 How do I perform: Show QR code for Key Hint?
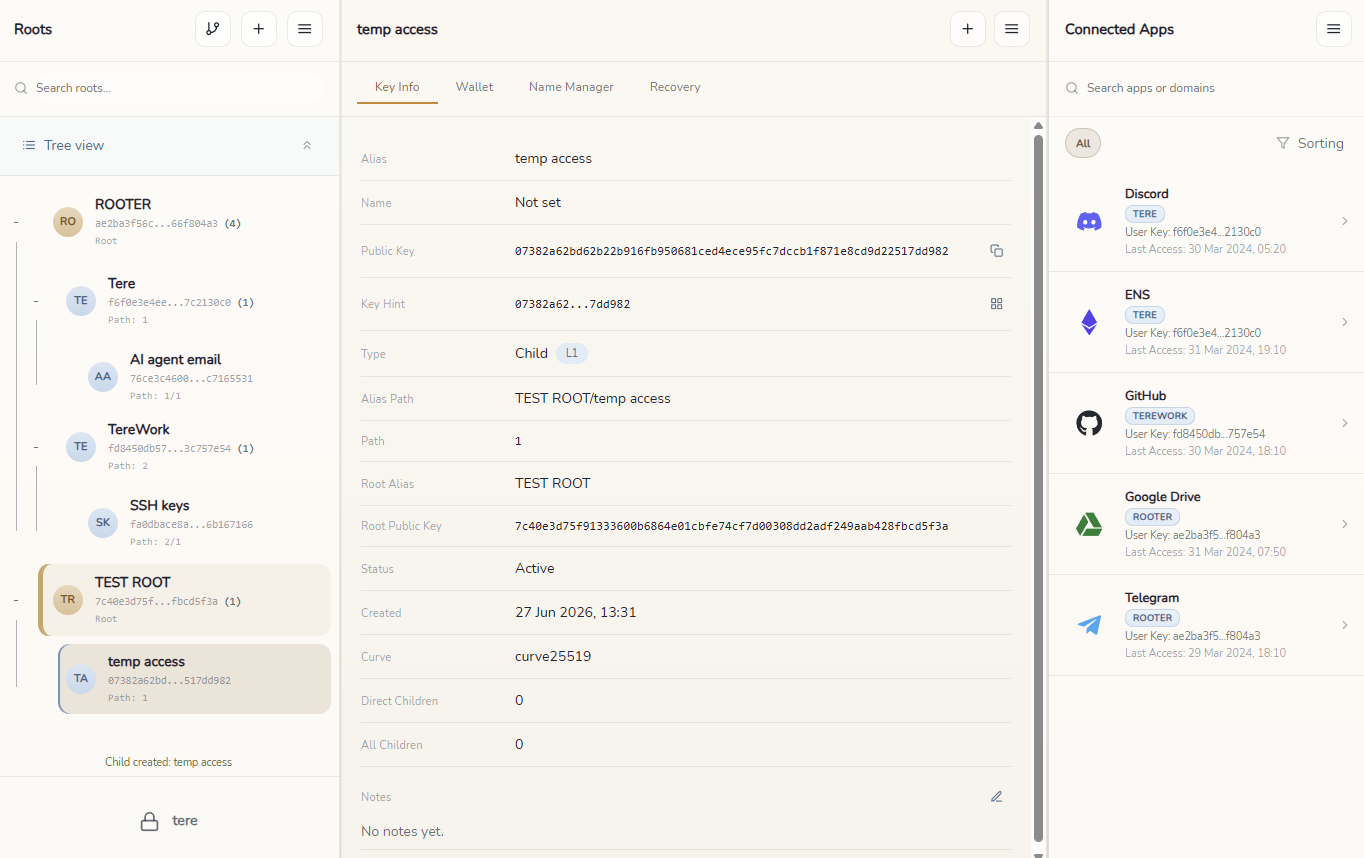tap(996, 304)
